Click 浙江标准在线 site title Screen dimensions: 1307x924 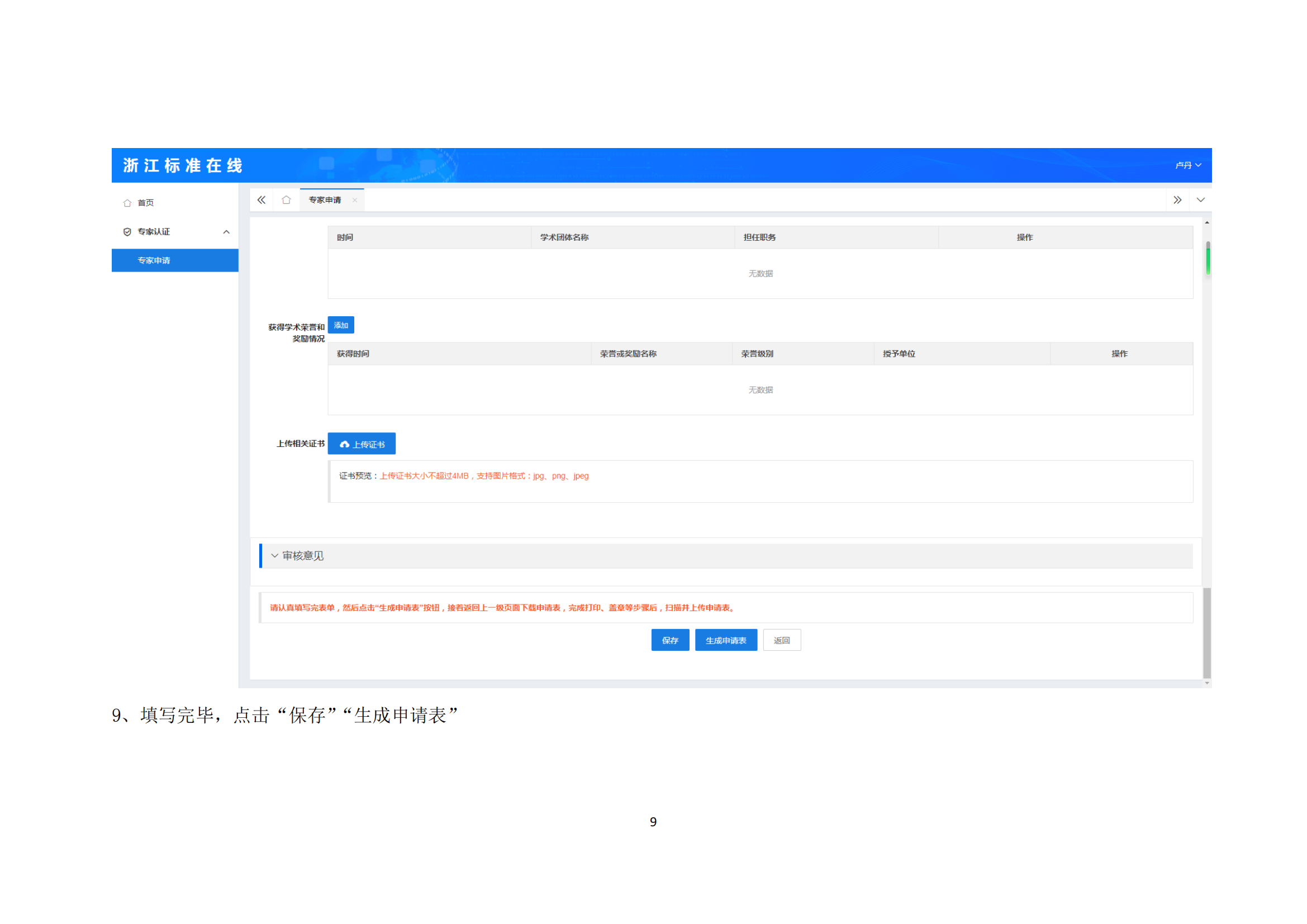(183, 165)
